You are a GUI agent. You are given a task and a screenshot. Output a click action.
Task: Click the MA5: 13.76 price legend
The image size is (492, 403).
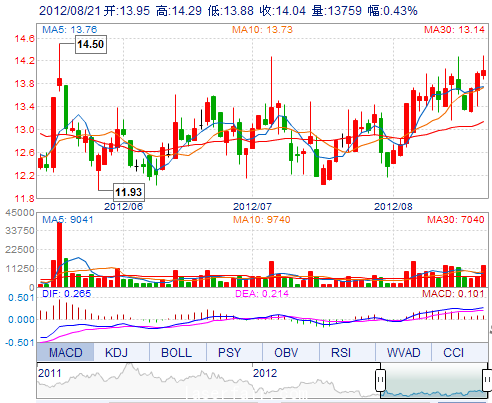[69, 30]
